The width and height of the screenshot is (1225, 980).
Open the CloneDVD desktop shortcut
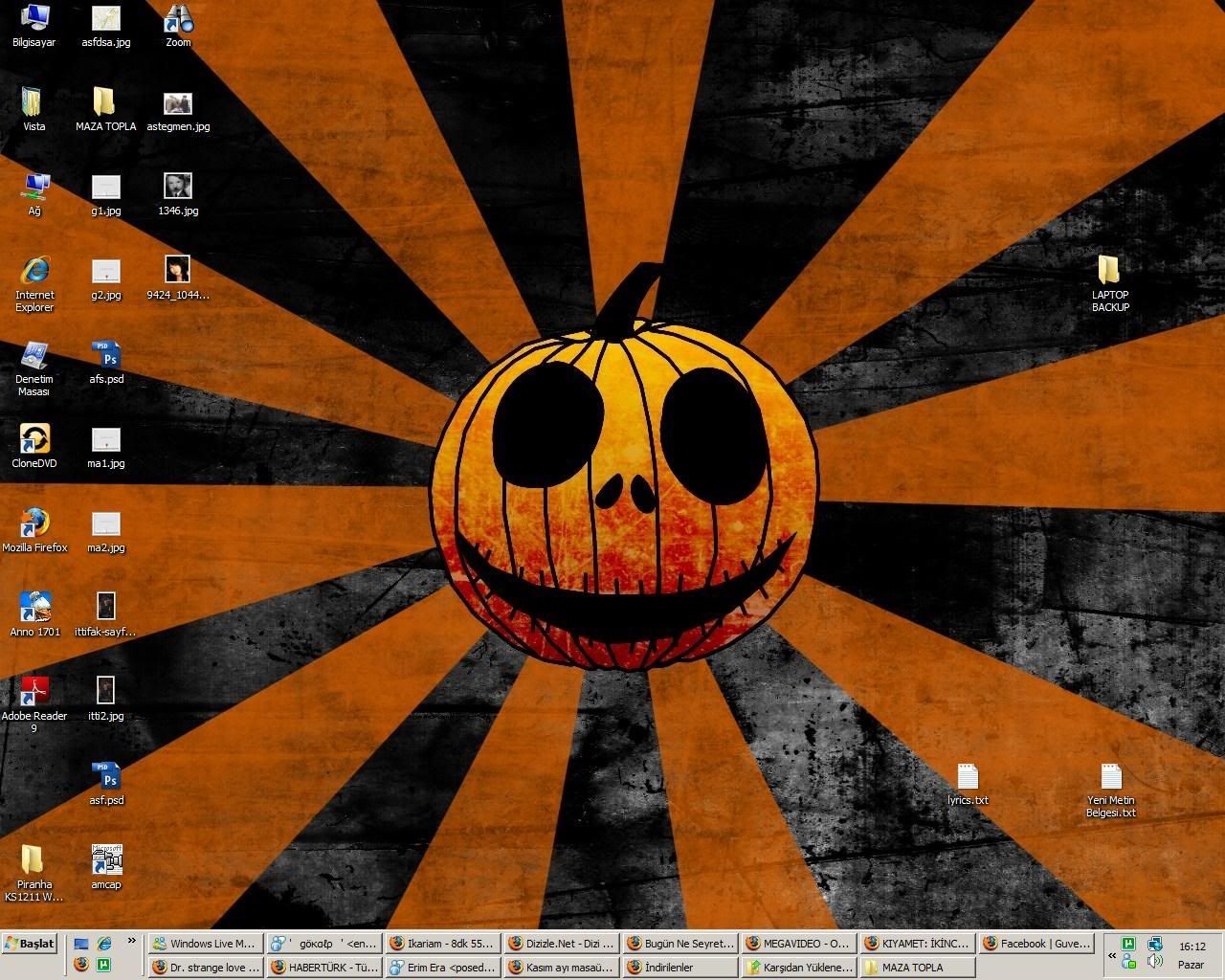click(34, 440)
